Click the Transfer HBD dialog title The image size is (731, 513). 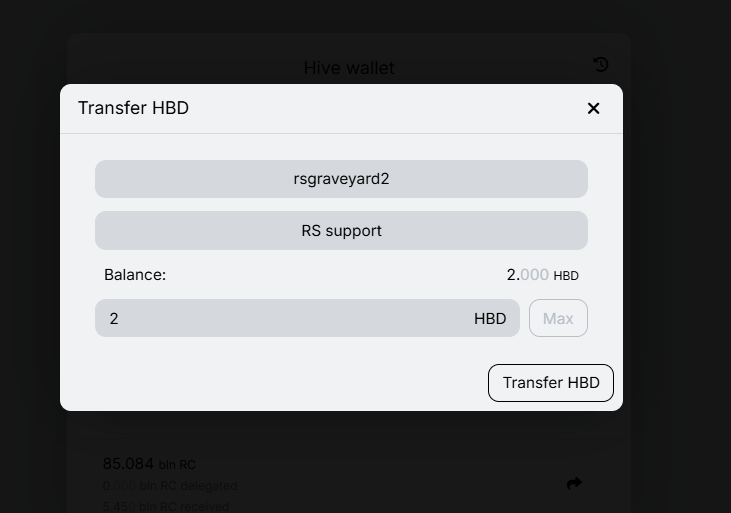click(133, 108)
